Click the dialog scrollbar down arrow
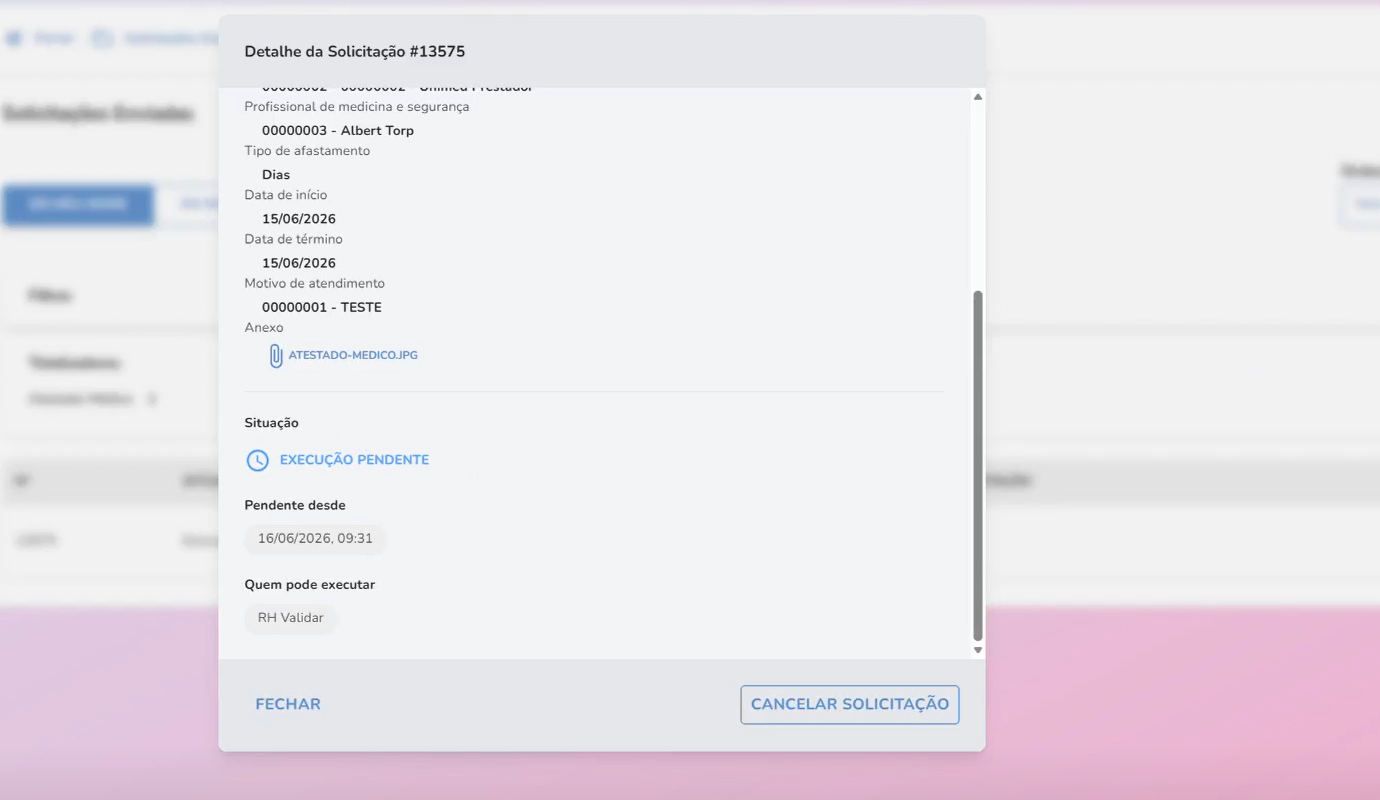This screenshot has height=800, width=1380. (978, 651)
